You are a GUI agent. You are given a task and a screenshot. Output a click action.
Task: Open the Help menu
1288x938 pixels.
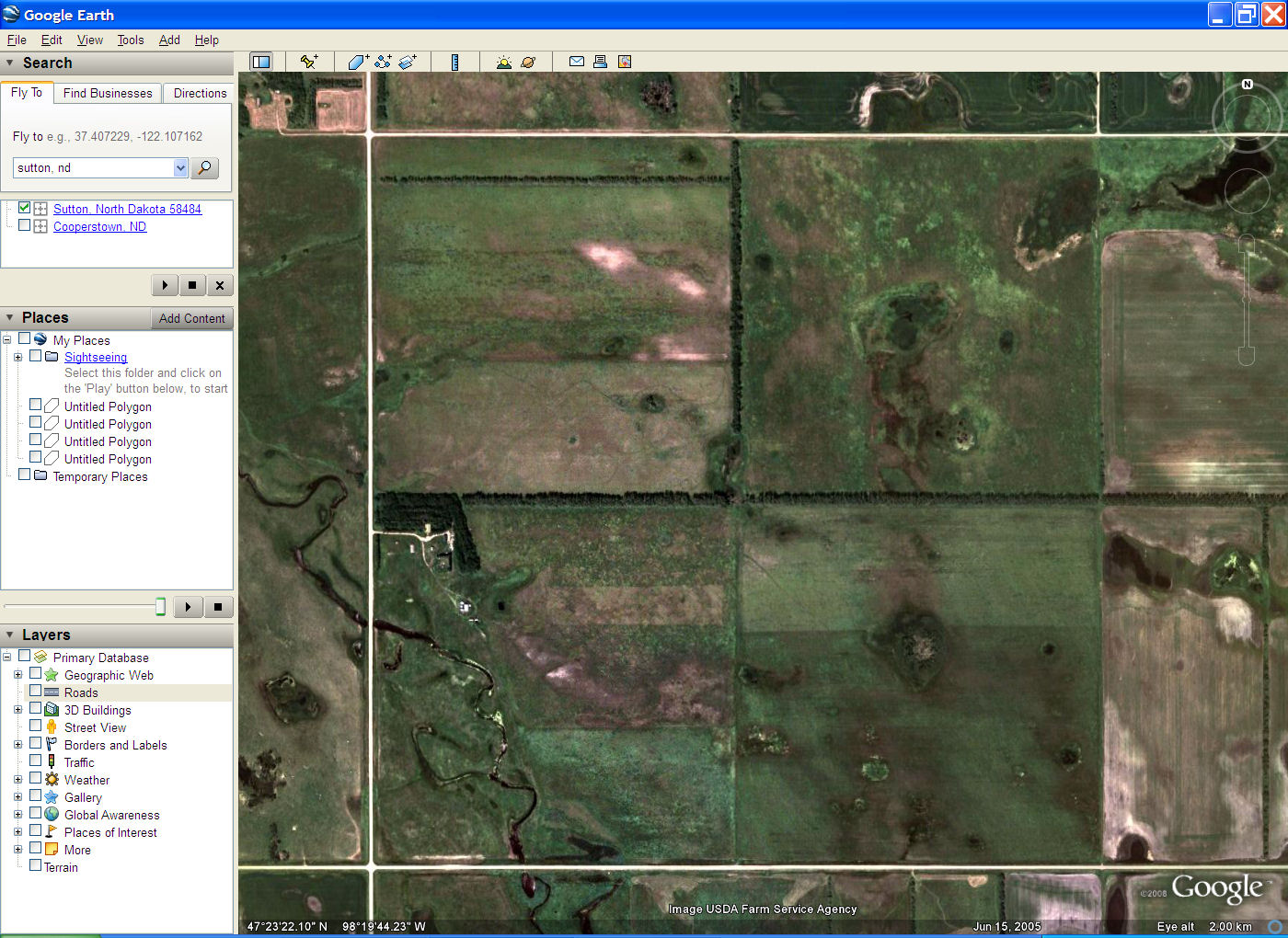[207, 40]
